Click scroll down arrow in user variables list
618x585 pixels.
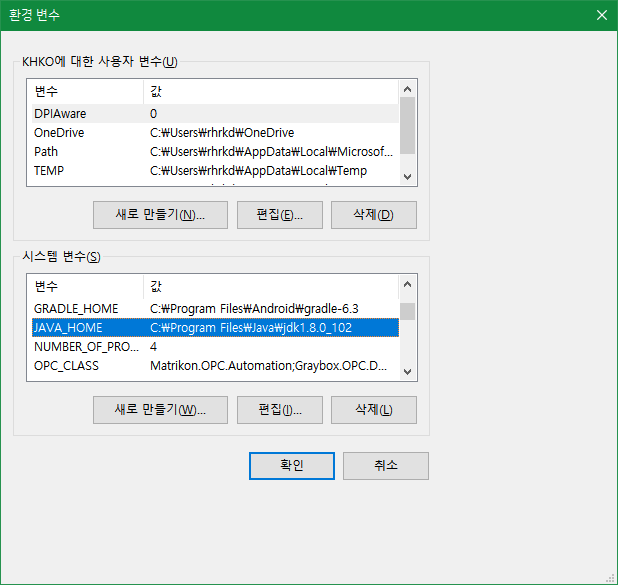coord(408,177)
